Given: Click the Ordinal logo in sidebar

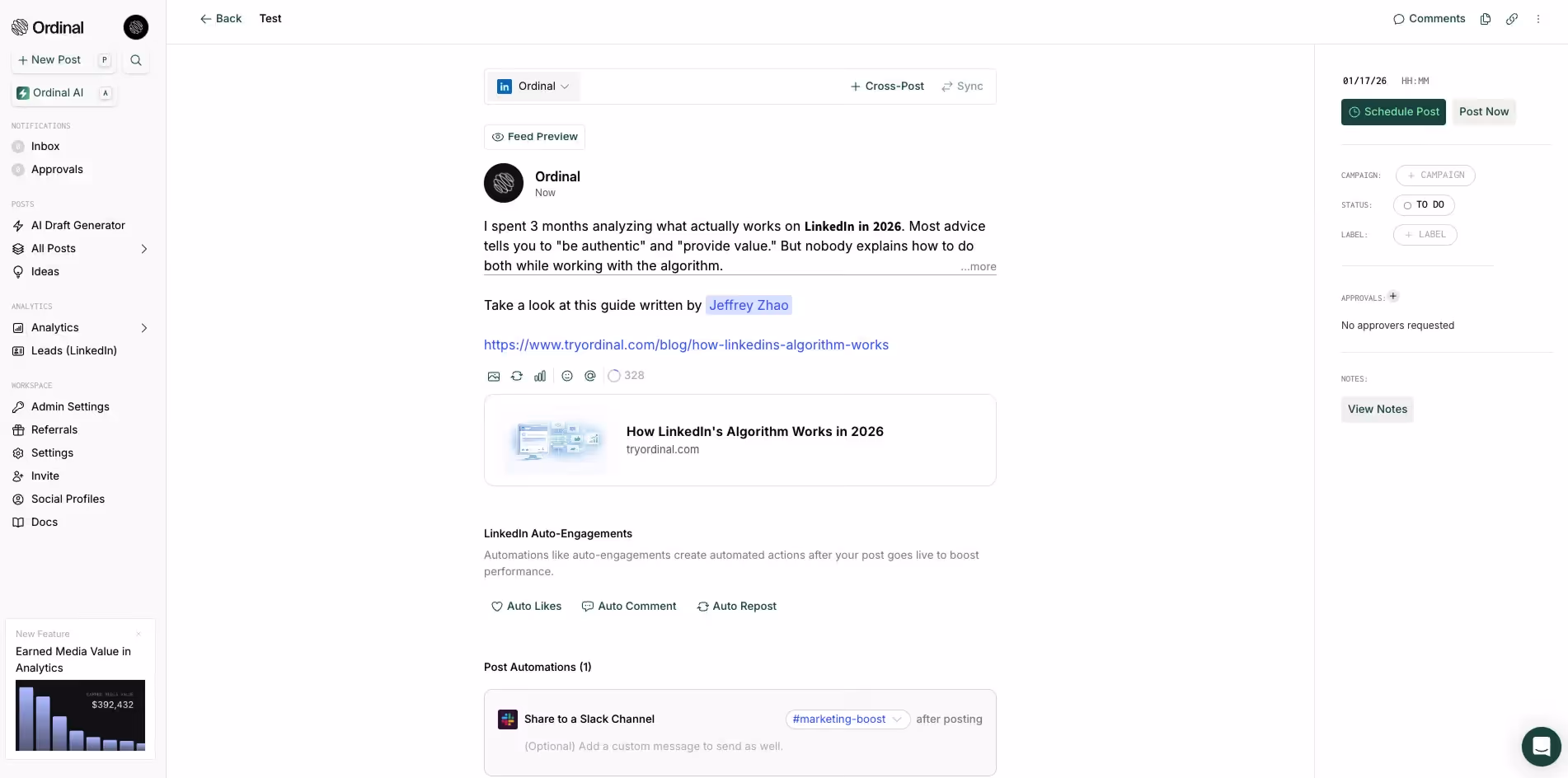Looking at the screenshot, I should 48,27.
